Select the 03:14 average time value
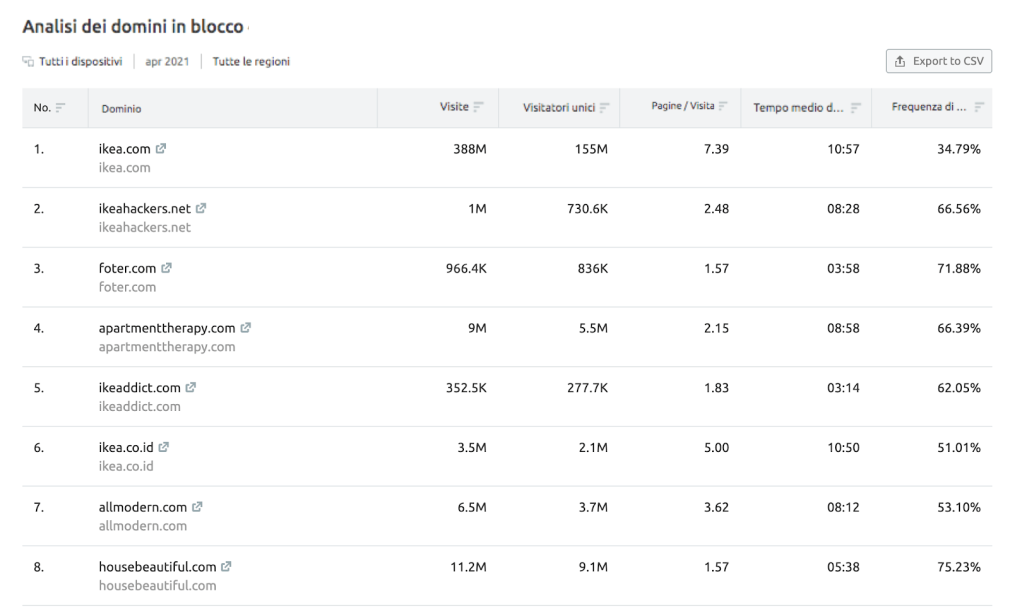Viewport: 1010px width, 613px height. (843, 388)
